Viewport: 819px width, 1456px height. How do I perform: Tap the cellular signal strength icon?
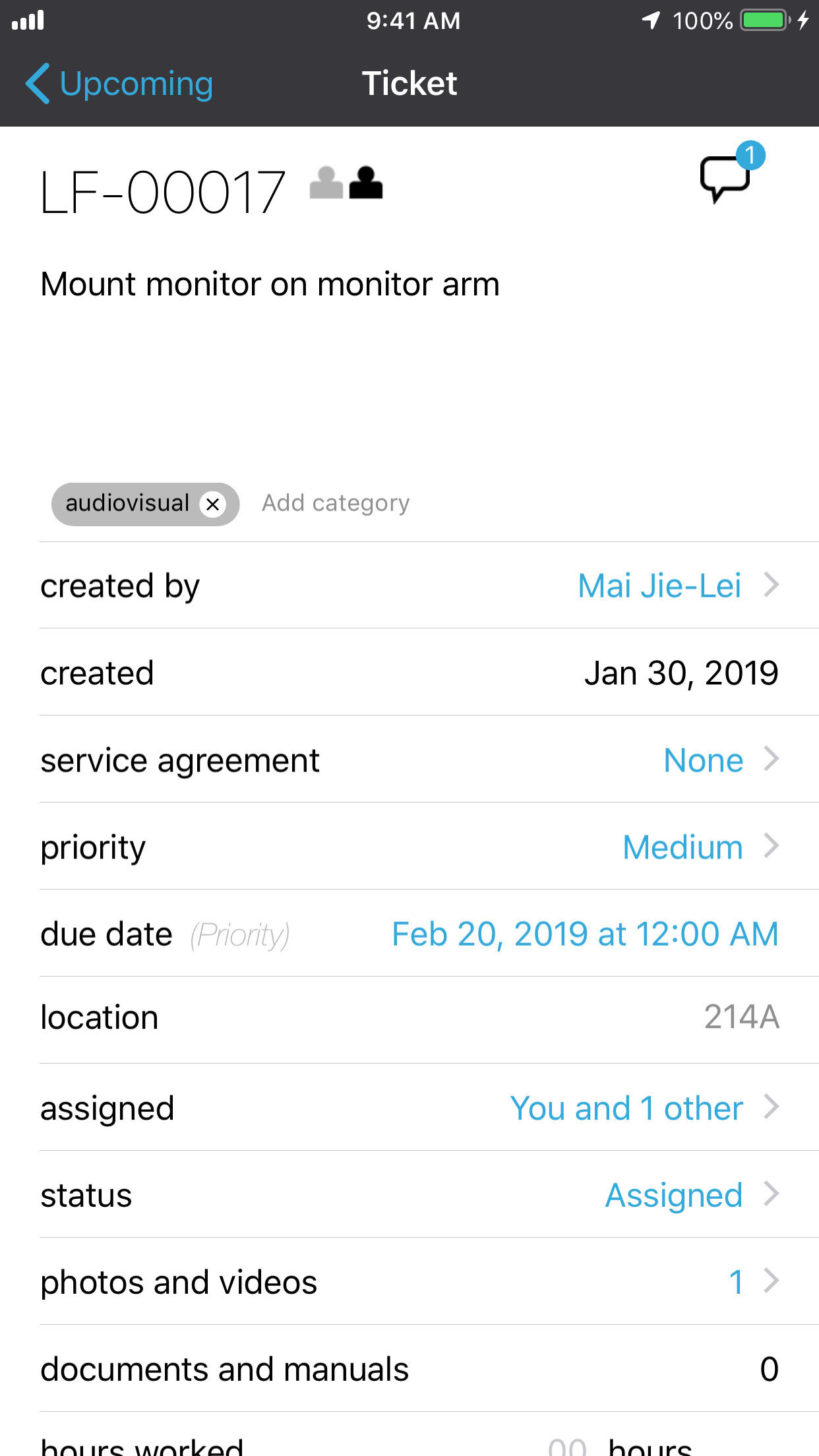[x=28, y=20]
